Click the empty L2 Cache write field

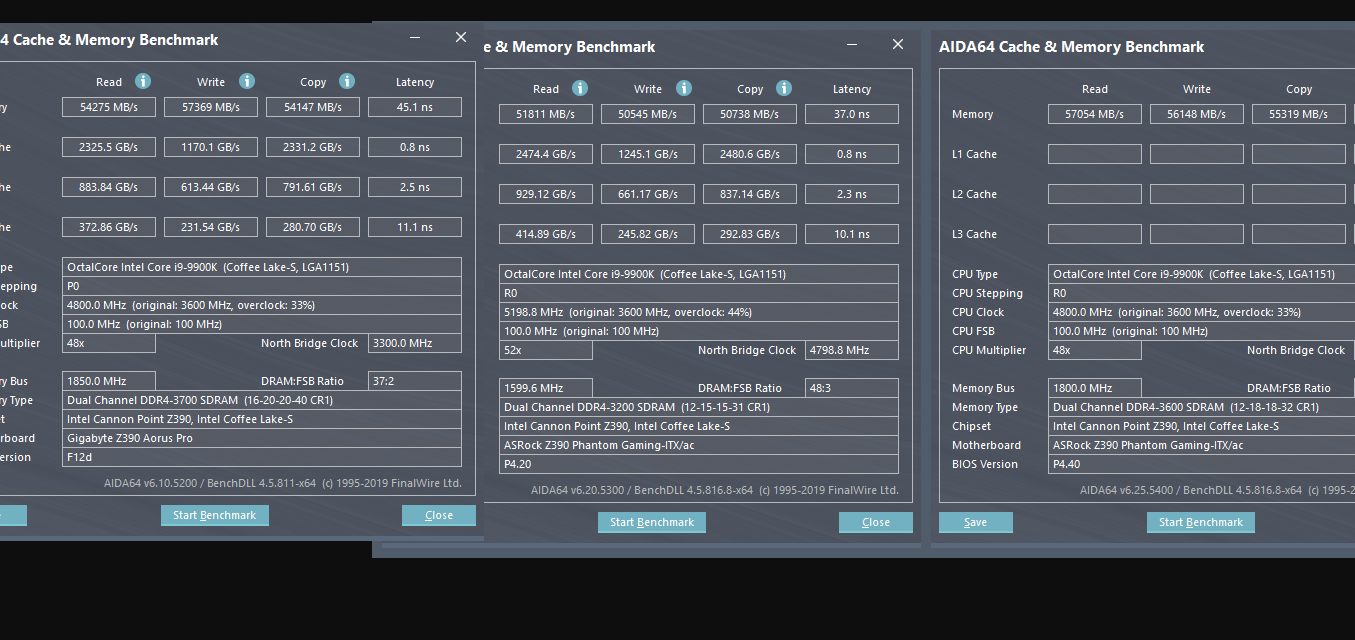tap(1197, 194)
